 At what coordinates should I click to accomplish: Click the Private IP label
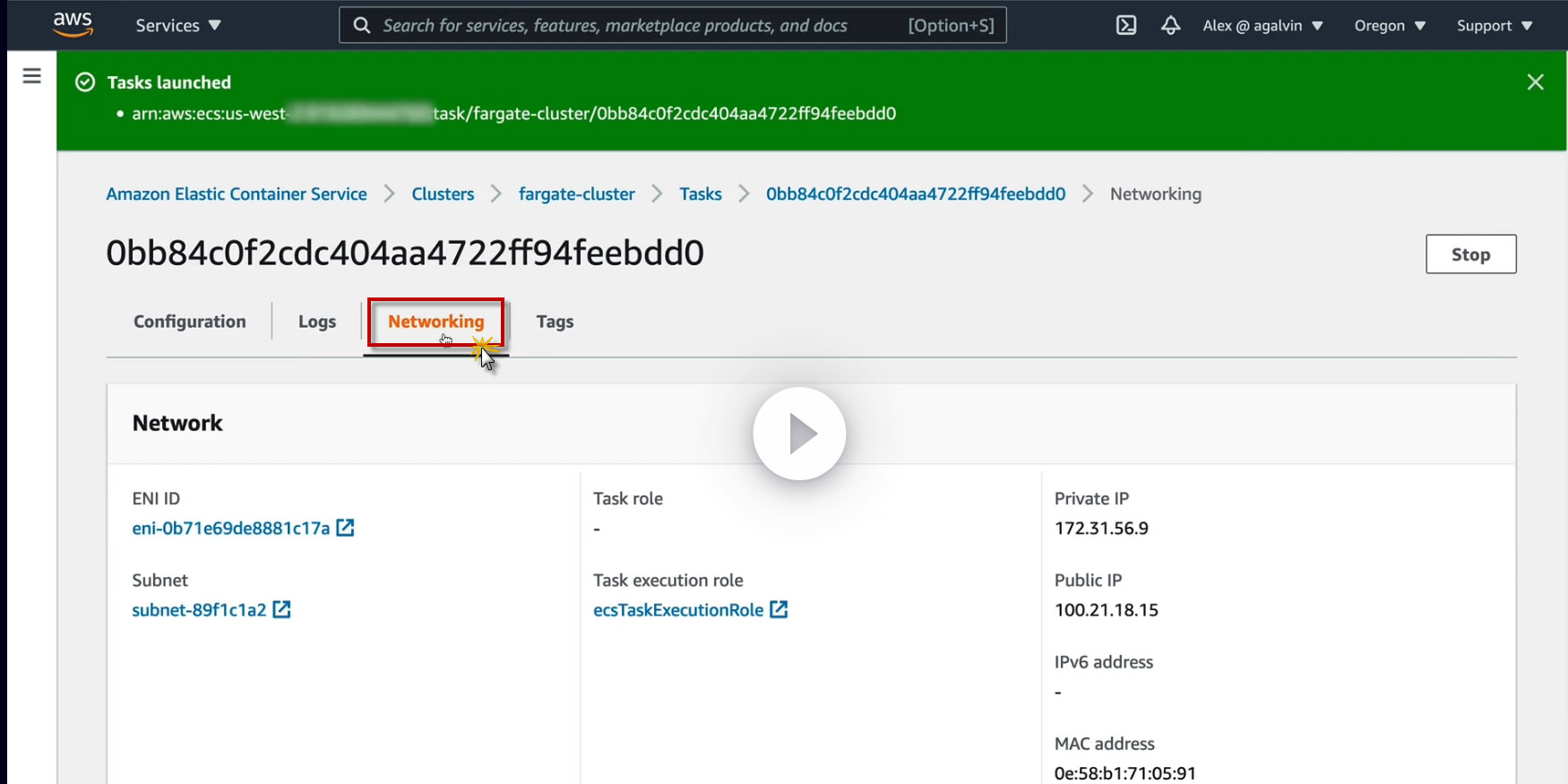click(1091, 498)
